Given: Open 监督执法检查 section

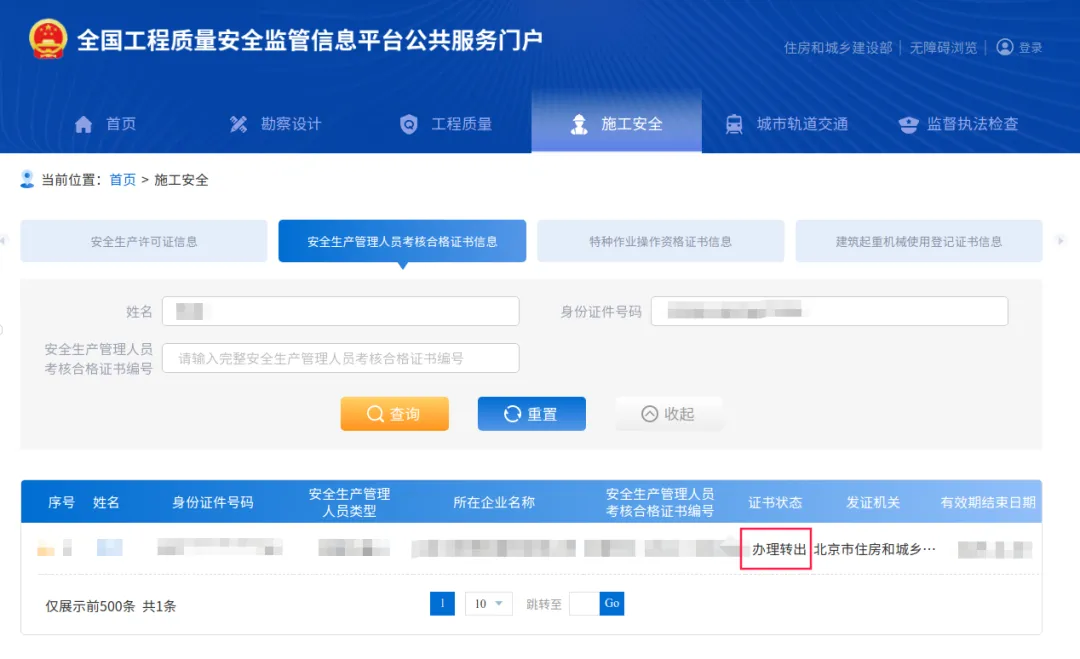Looking at the screenshot, I should pyautogui.click(x=959, y=124).
